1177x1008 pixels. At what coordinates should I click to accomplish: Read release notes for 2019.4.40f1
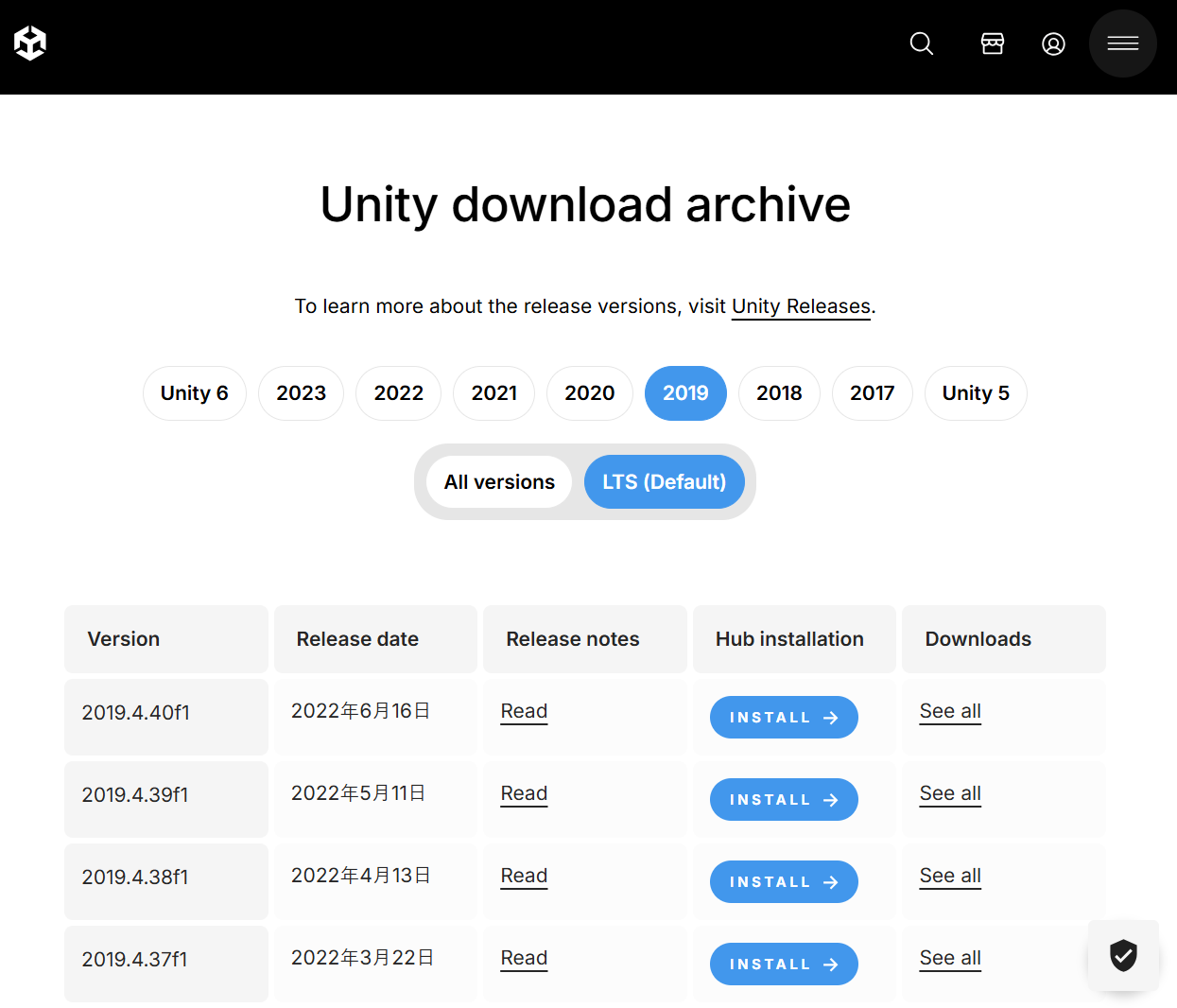[x=524, y=711]
